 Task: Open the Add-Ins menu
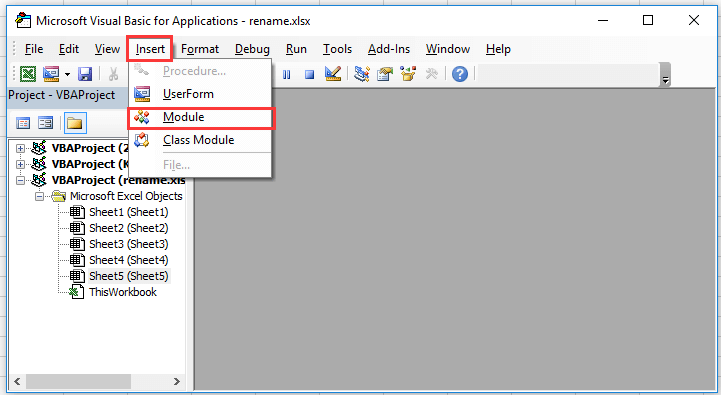[389, 49]
